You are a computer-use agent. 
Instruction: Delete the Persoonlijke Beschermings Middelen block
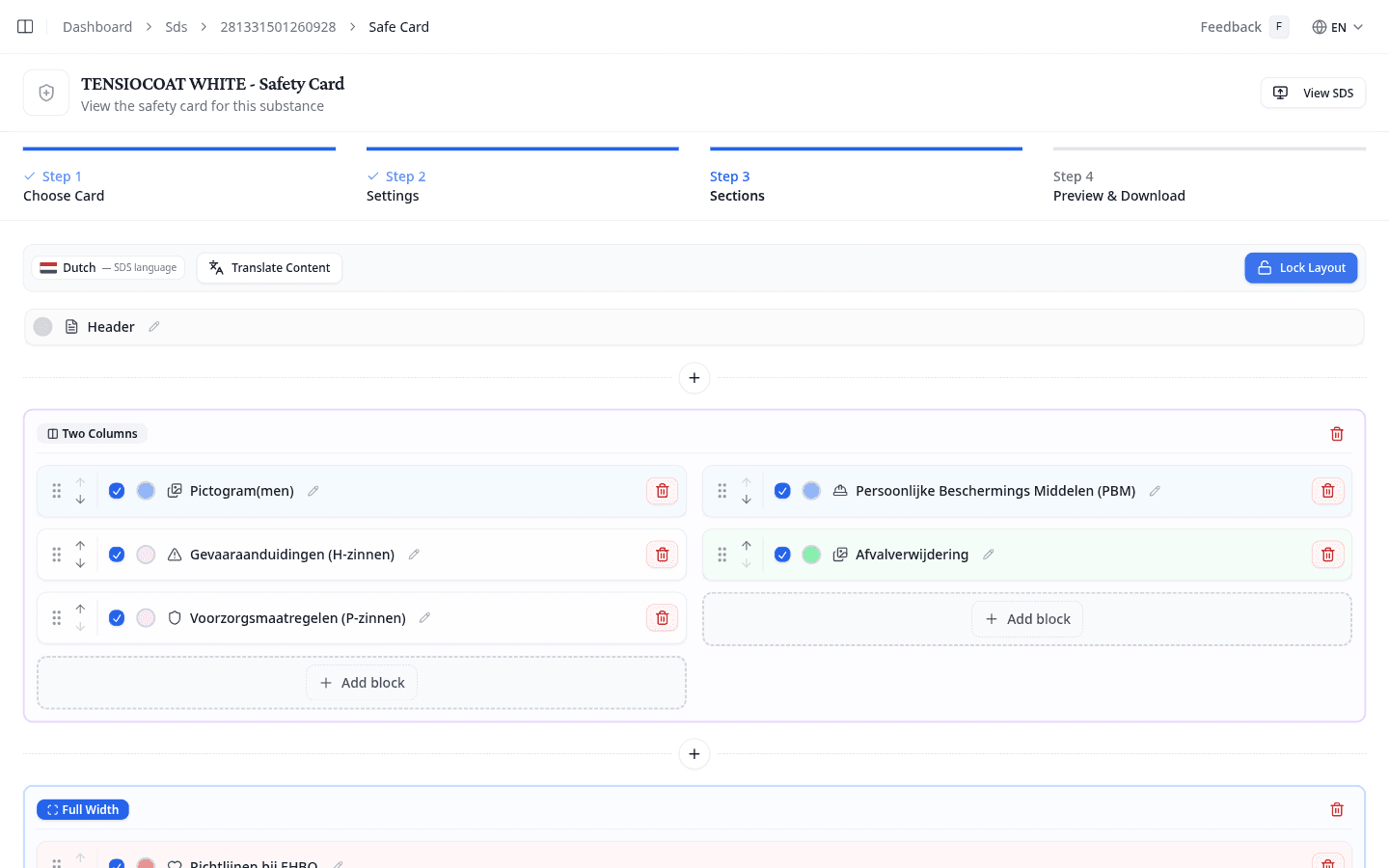point(1328,491)
